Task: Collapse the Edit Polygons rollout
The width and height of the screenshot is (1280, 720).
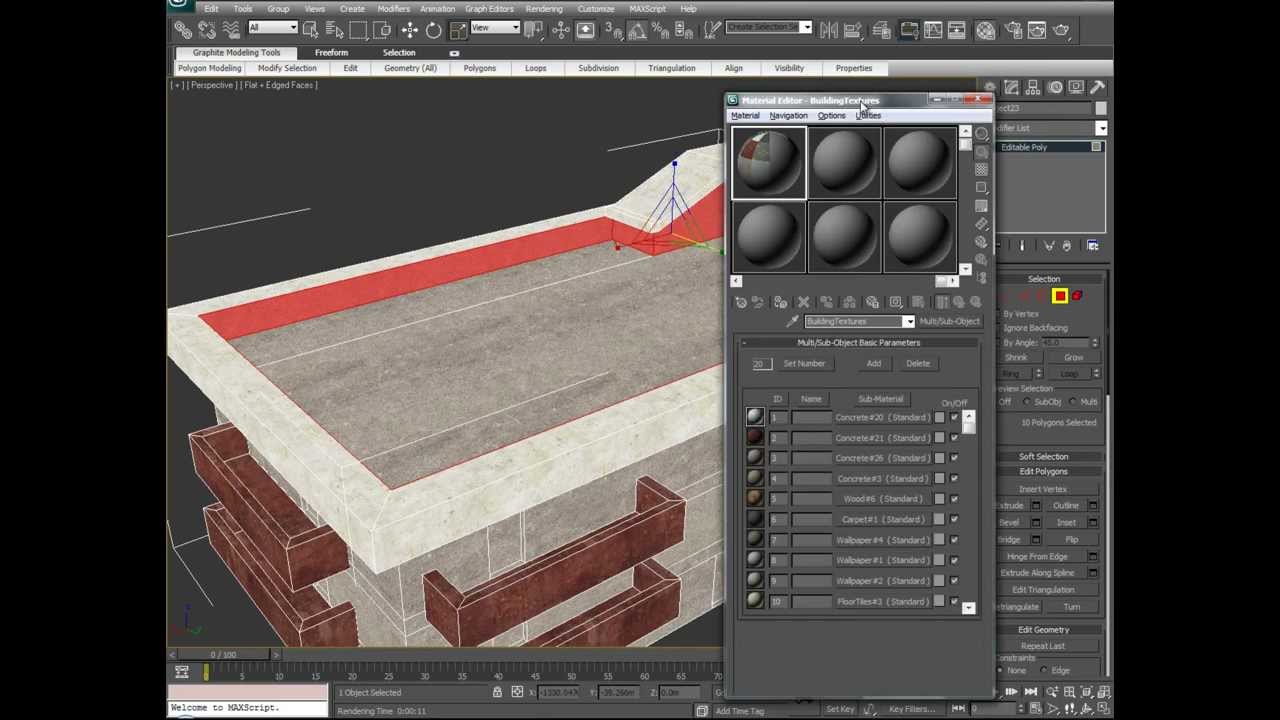Action: [1043, 471]
